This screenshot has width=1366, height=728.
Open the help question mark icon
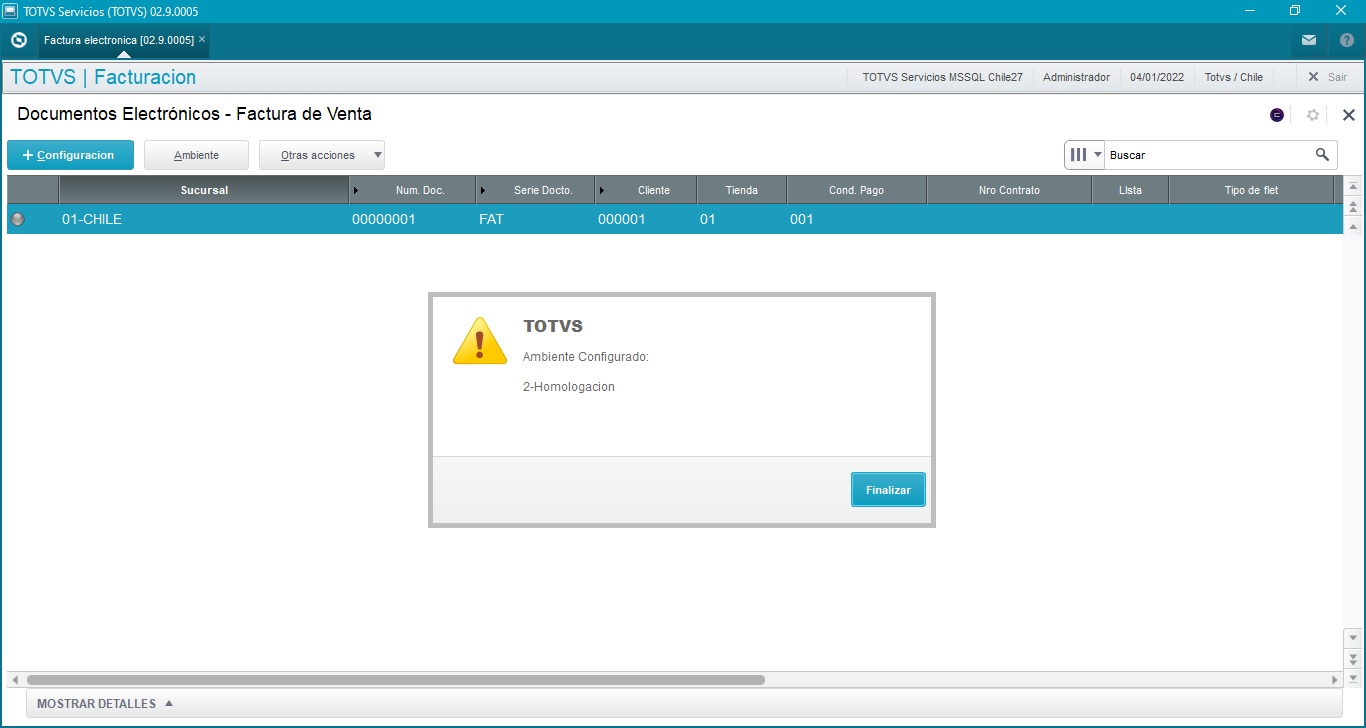pos(1346,41)
